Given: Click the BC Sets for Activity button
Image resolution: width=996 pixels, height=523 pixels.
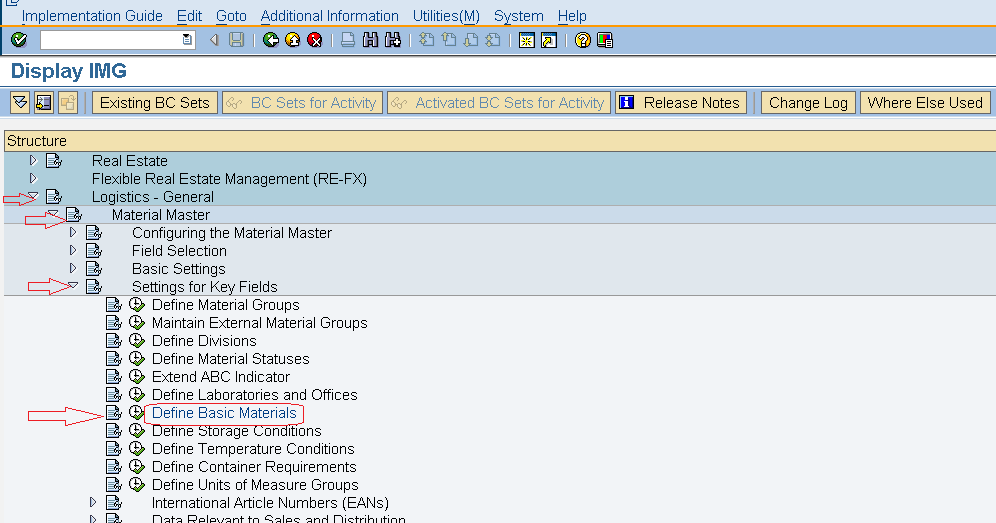Looking at the screenshot, I should click(302, 102).
